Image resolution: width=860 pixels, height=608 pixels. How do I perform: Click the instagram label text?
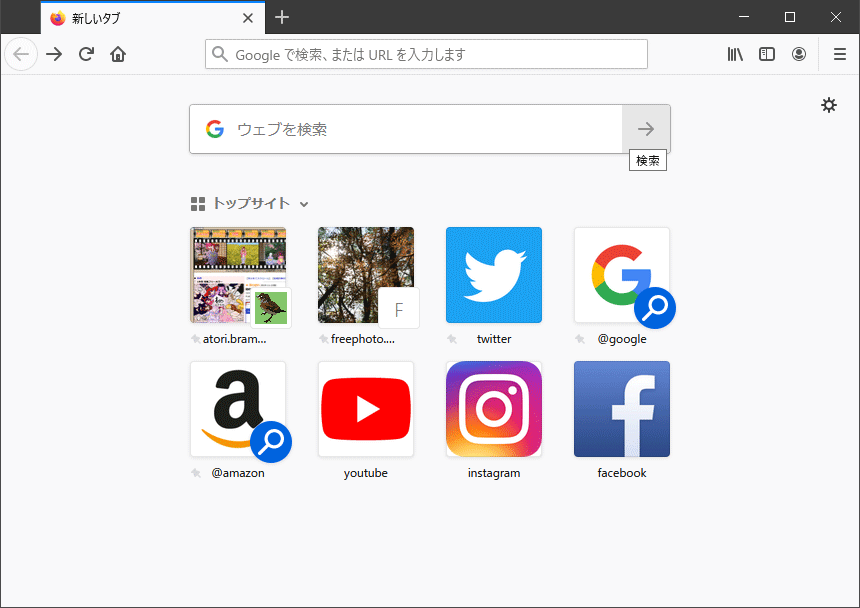(494, 473)
